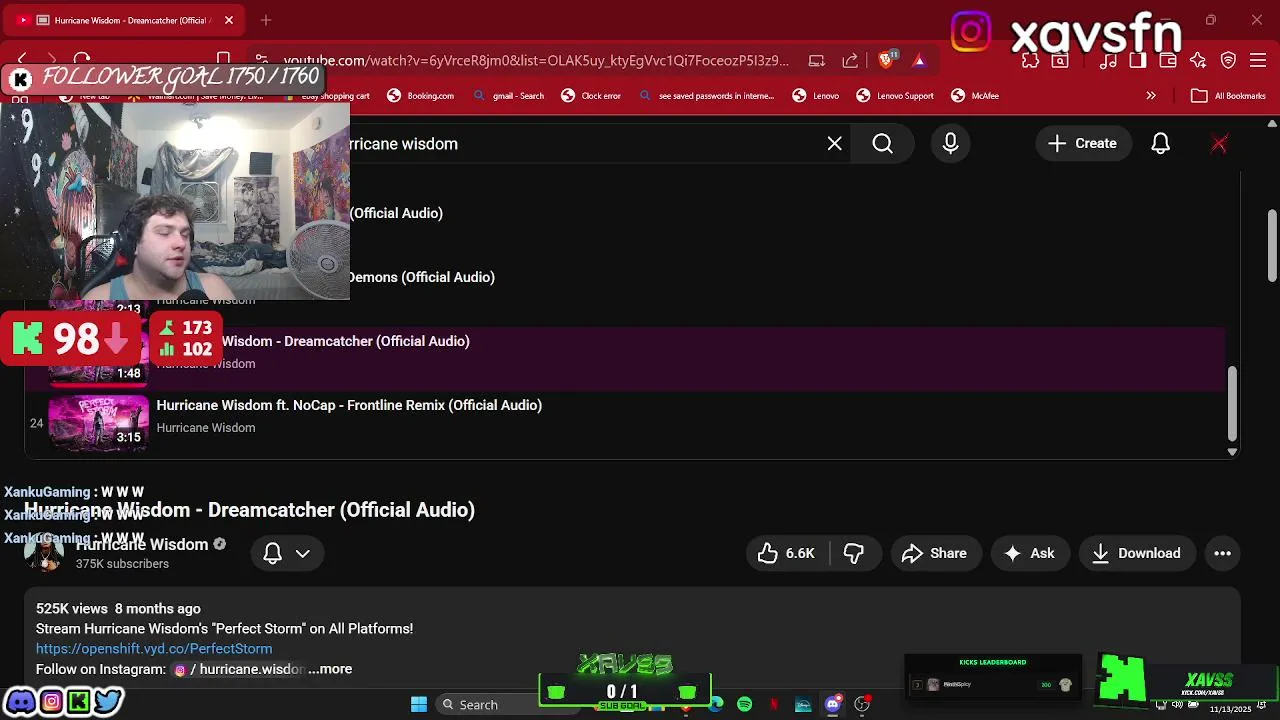Open Brave Rewards triangle icon
The image size is (1280, 720).
(919, 60)
